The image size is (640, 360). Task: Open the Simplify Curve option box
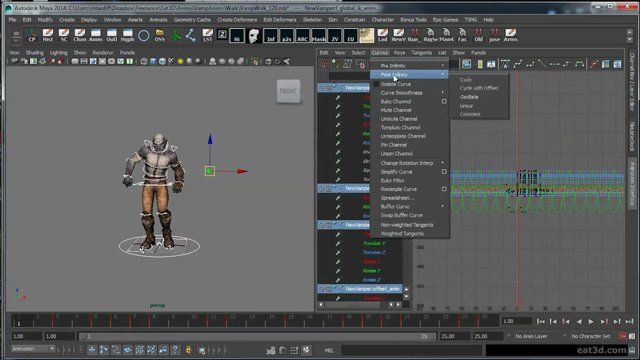(x=444, y=172)
